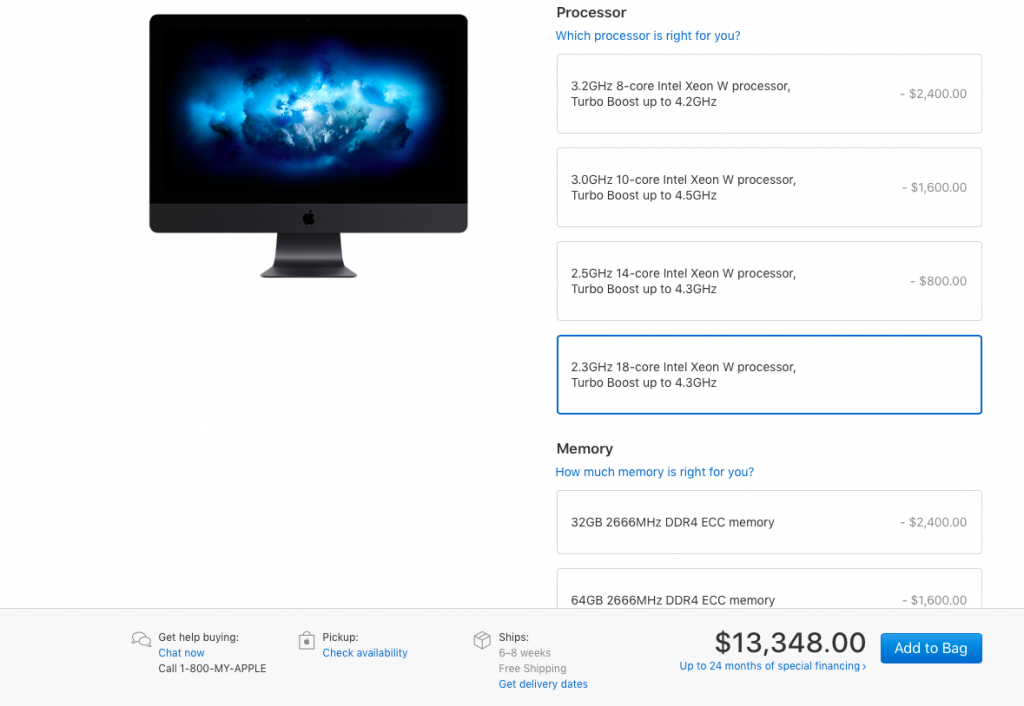Select the 2.5GHz 14-core Xeon W processor
Screen dimensions: 1024x706
[x=769, y=281]
